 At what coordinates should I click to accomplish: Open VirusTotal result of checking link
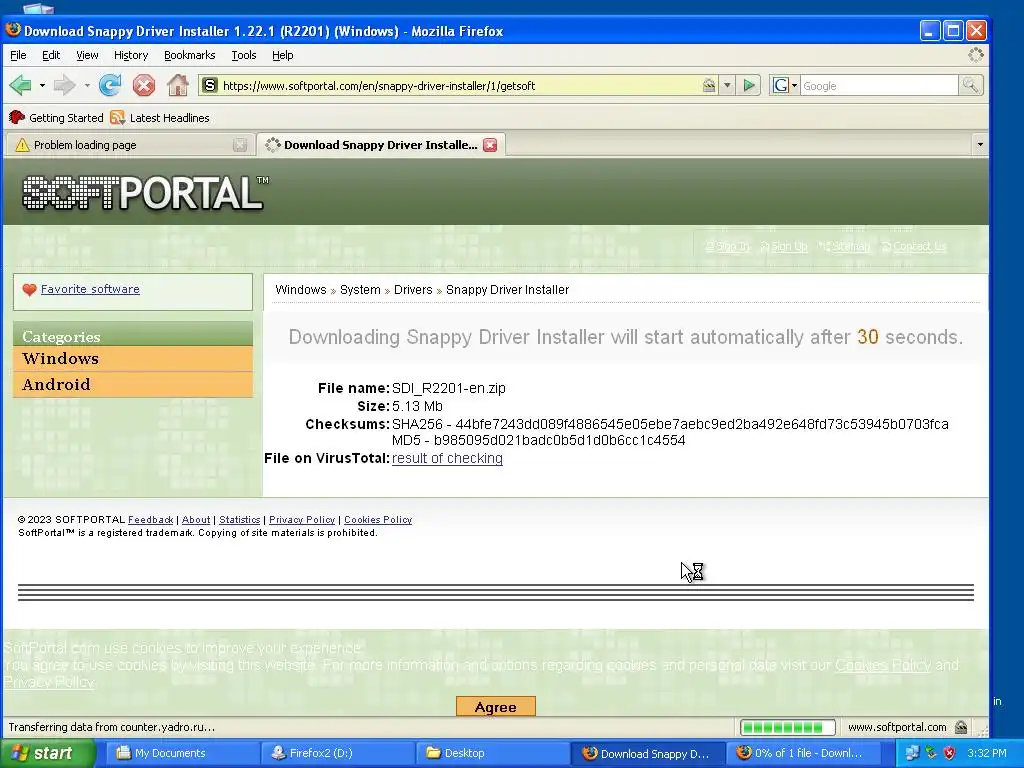pyautogui.click(x=447, y=458)
